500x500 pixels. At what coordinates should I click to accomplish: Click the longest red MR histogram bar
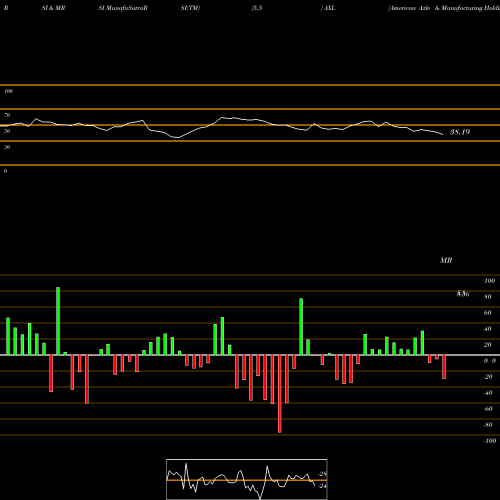pos(280,394)
